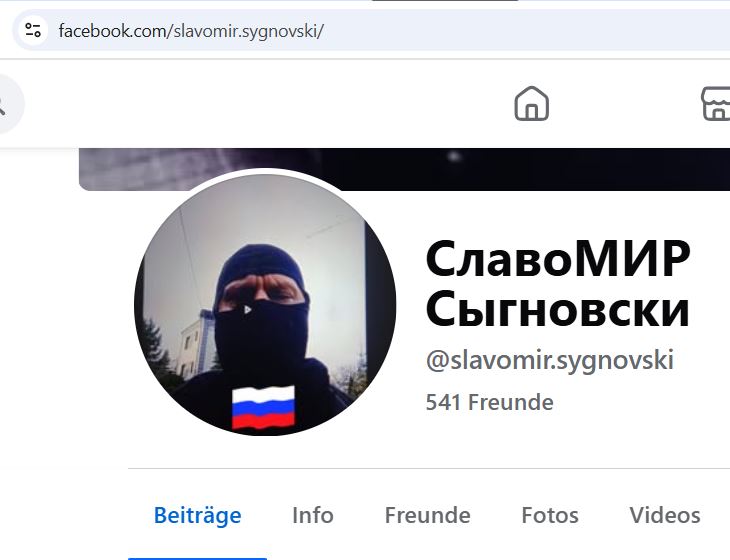Click the 541 Freunde link
The width and height of the screenshot is (730, 560).
pos(489,402)
